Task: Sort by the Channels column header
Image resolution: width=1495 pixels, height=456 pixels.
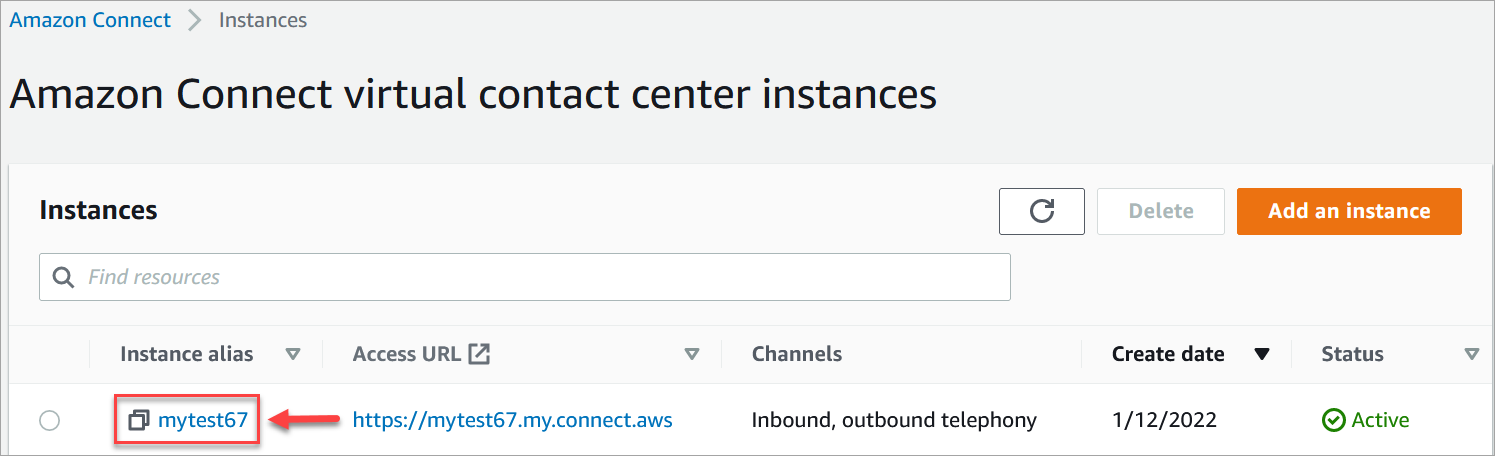Action: [797, 354]
